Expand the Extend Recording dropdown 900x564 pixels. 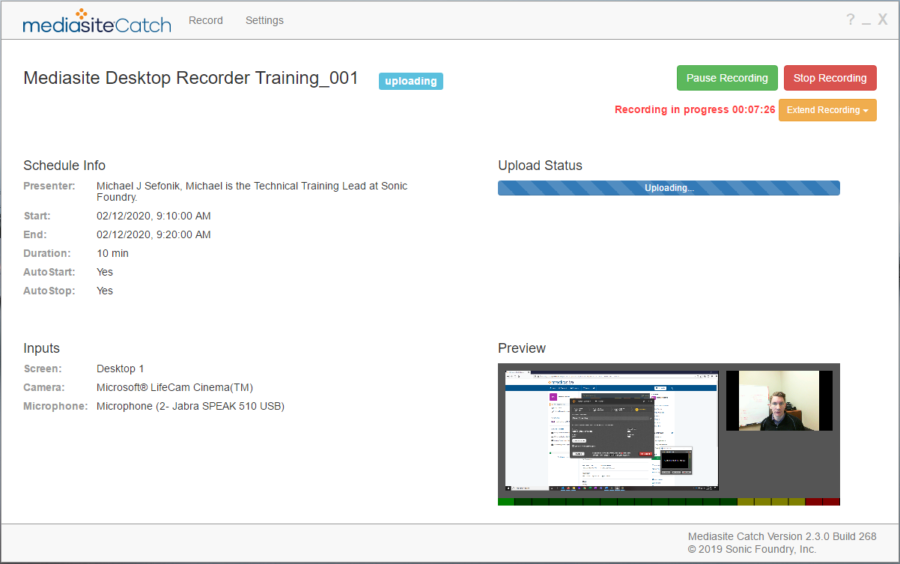(827, 110)
